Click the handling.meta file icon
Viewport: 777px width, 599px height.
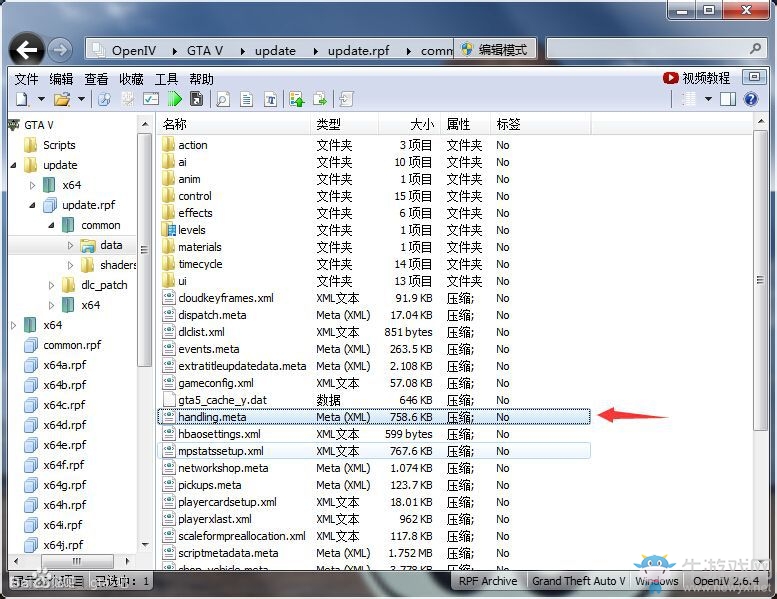169,417
